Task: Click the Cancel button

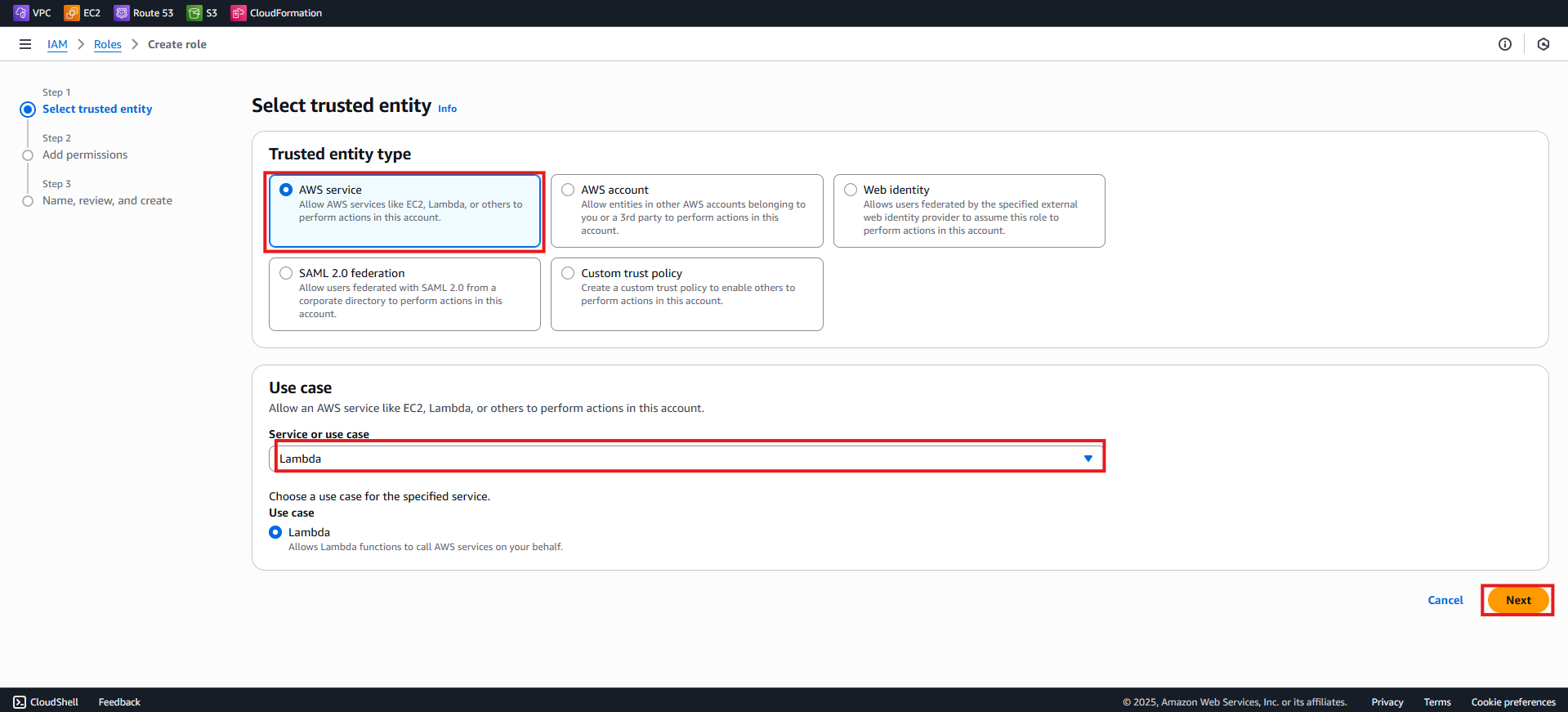Action: (x=1445, y=600)
